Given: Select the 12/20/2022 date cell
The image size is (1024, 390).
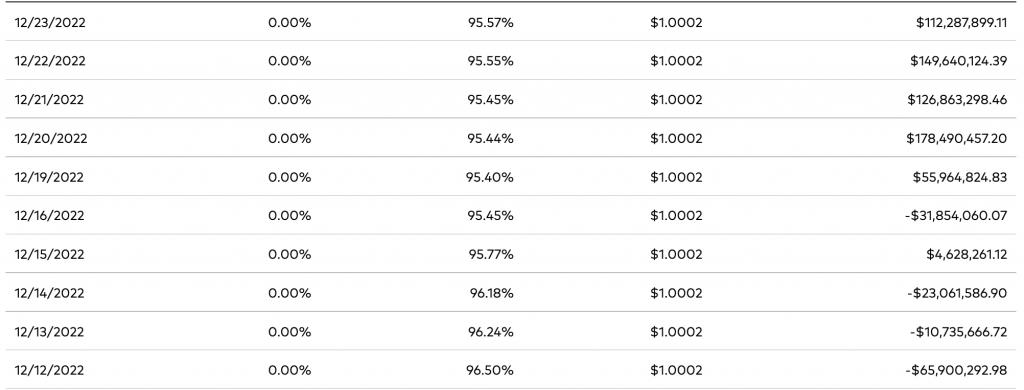Looking at the screenshot, I should [51, 138].
